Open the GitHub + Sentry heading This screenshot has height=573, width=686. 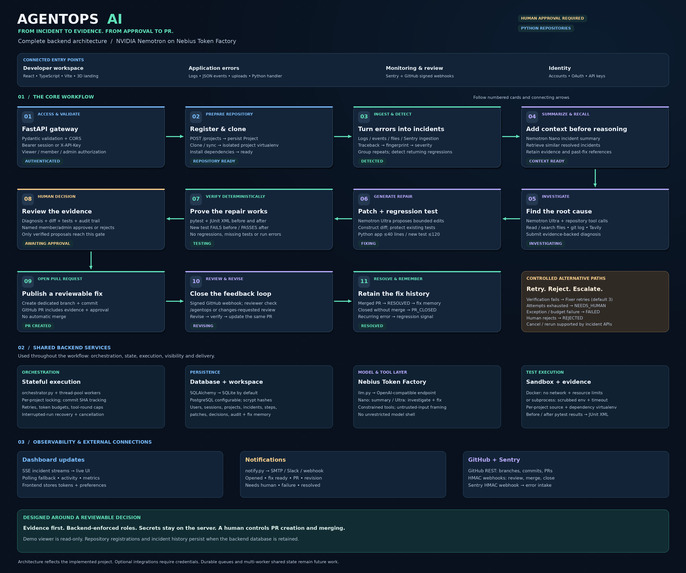click(x=494, y=460)
